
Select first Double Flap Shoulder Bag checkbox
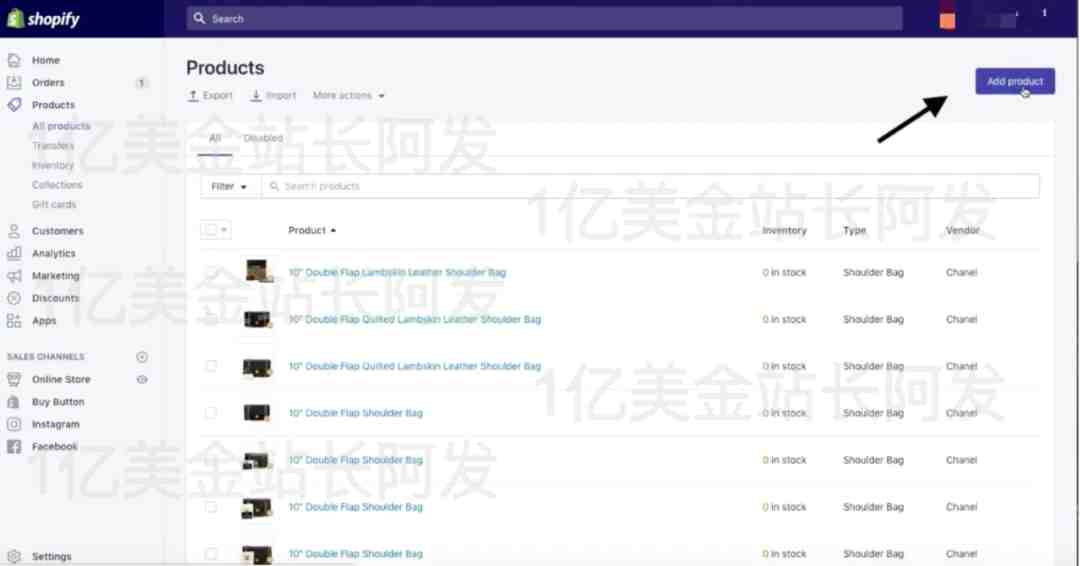[x=211, y=412]
